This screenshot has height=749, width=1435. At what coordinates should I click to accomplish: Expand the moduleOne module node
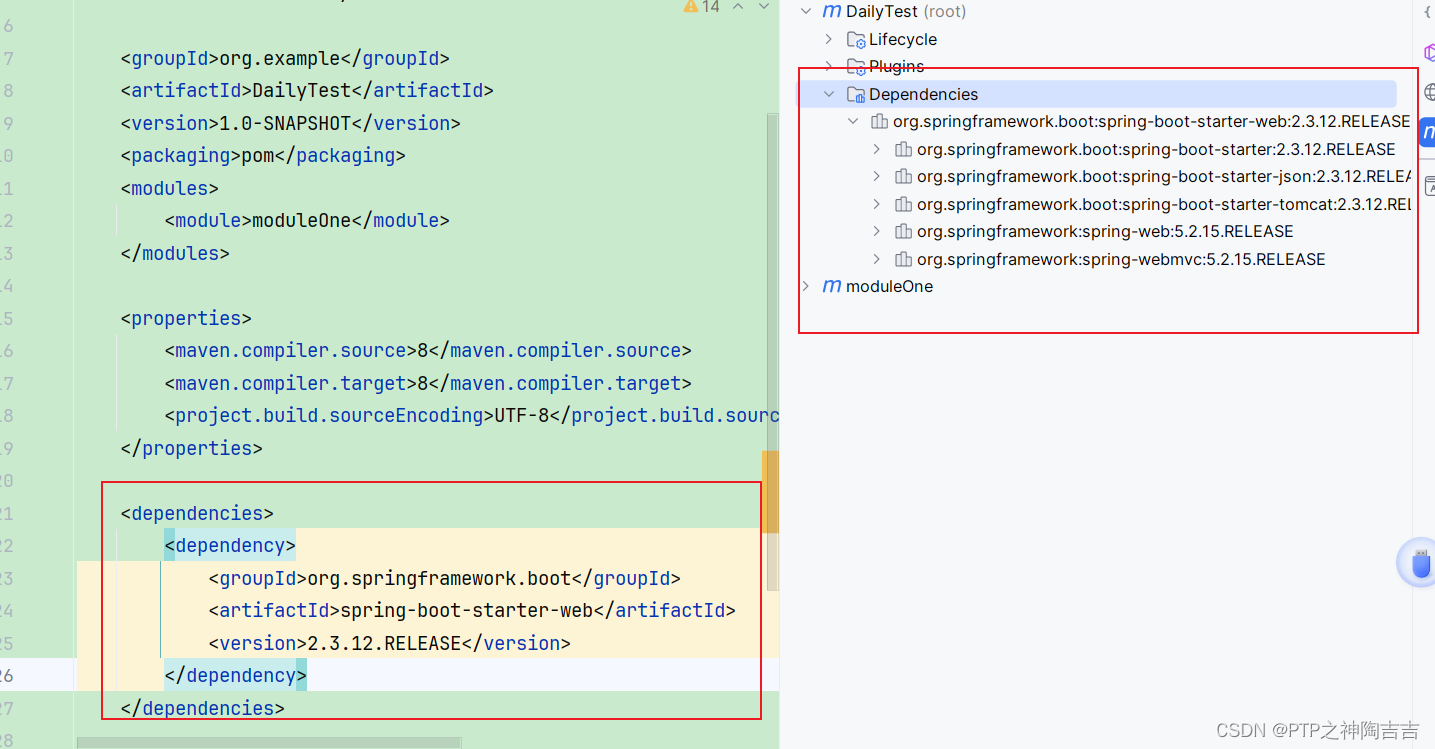coord(807,286)
